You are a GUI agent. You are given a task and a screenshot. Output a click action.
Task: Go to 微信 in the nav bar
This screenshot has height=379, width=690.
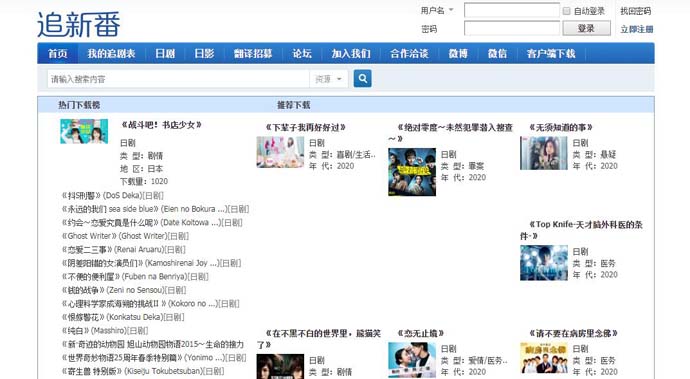(x=497, y=54)
